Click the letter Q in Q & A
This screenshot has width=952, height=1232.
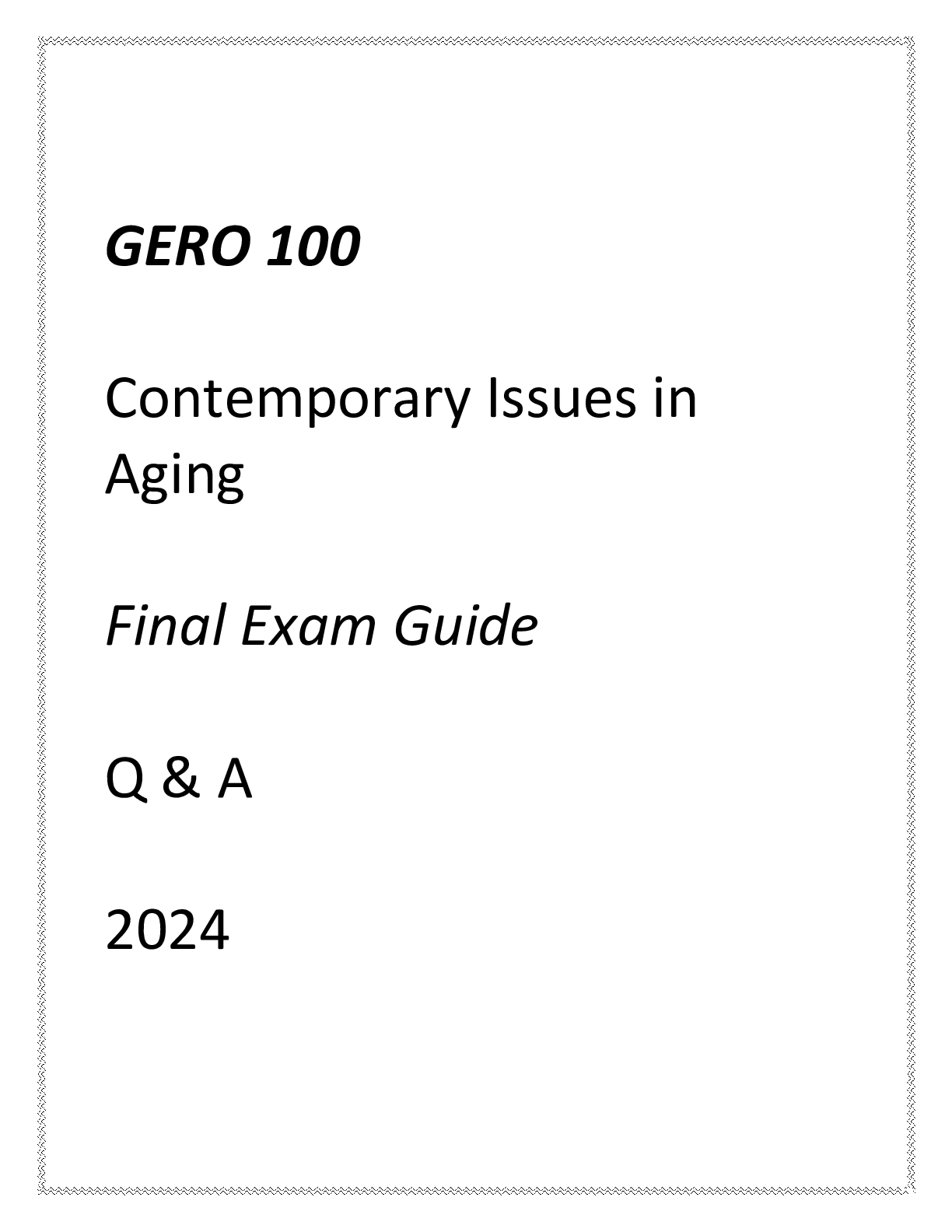pos(123,781)
